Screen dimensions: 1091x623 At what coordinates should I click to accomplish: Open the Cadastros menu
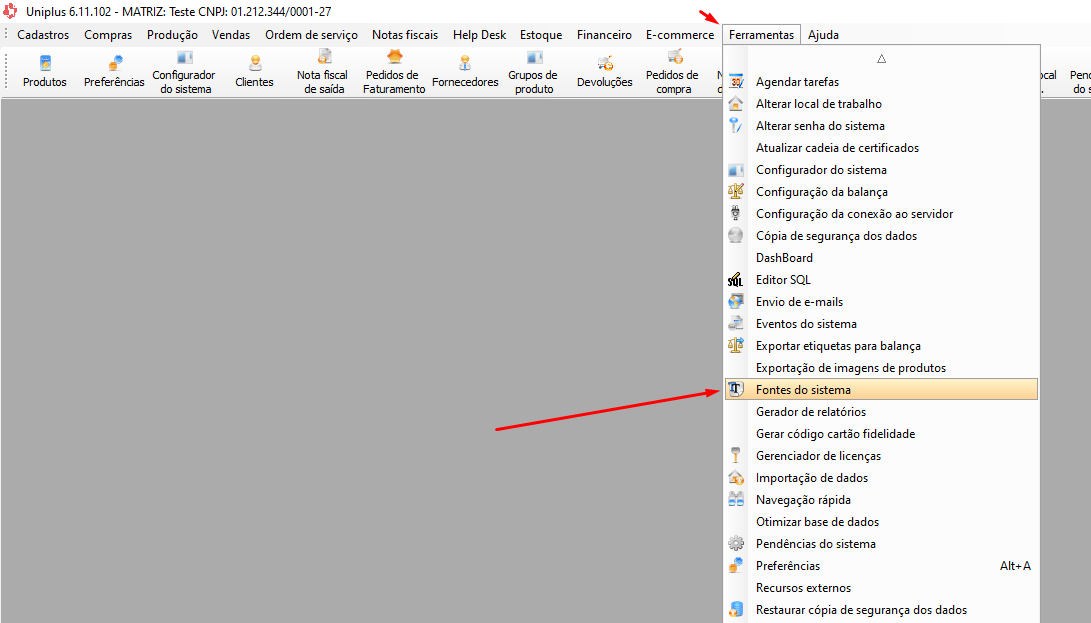coord(43,35)
